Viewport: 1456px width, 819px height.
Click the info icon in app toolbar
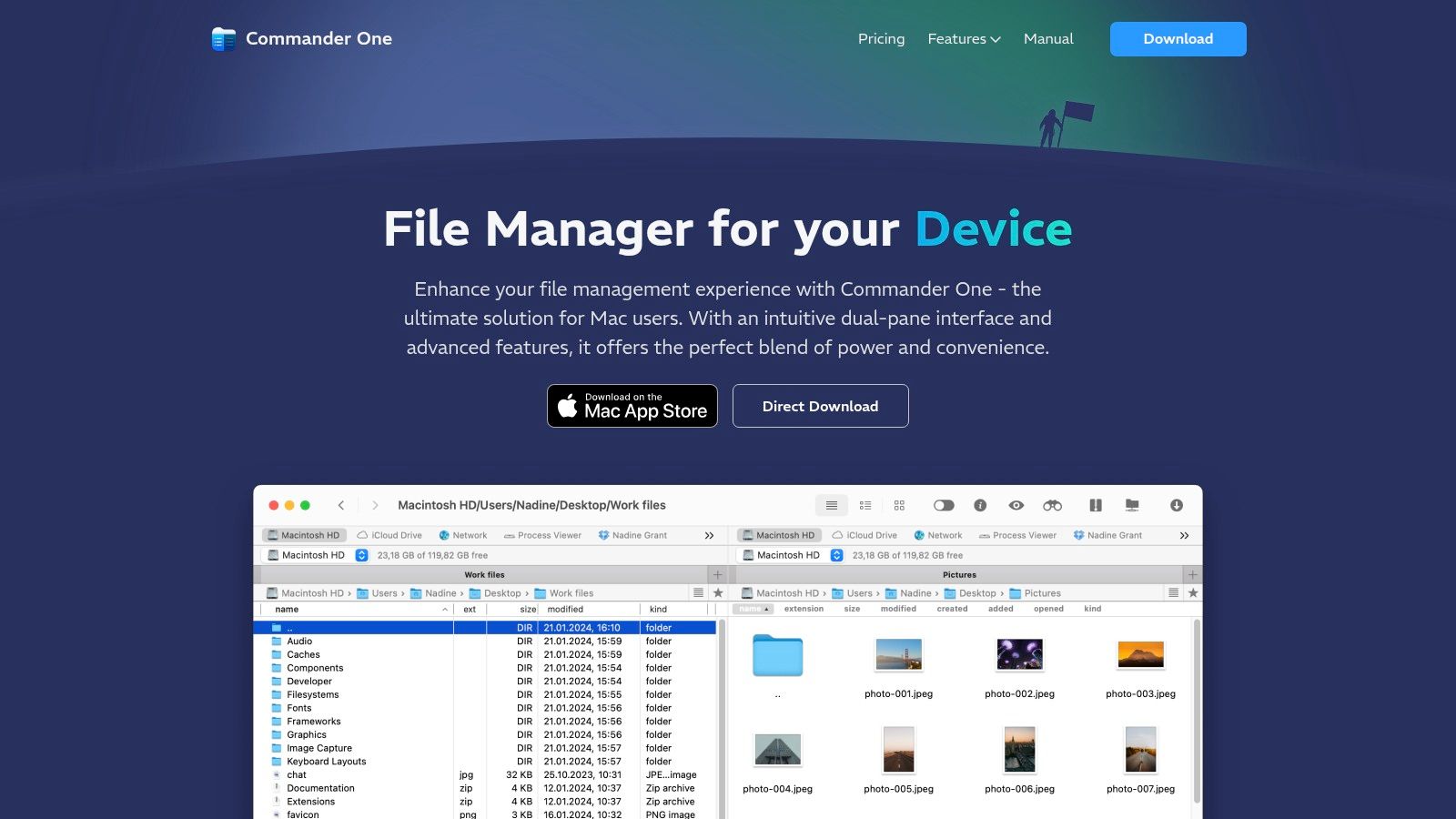pyautogui.click(x=980, y=505)
